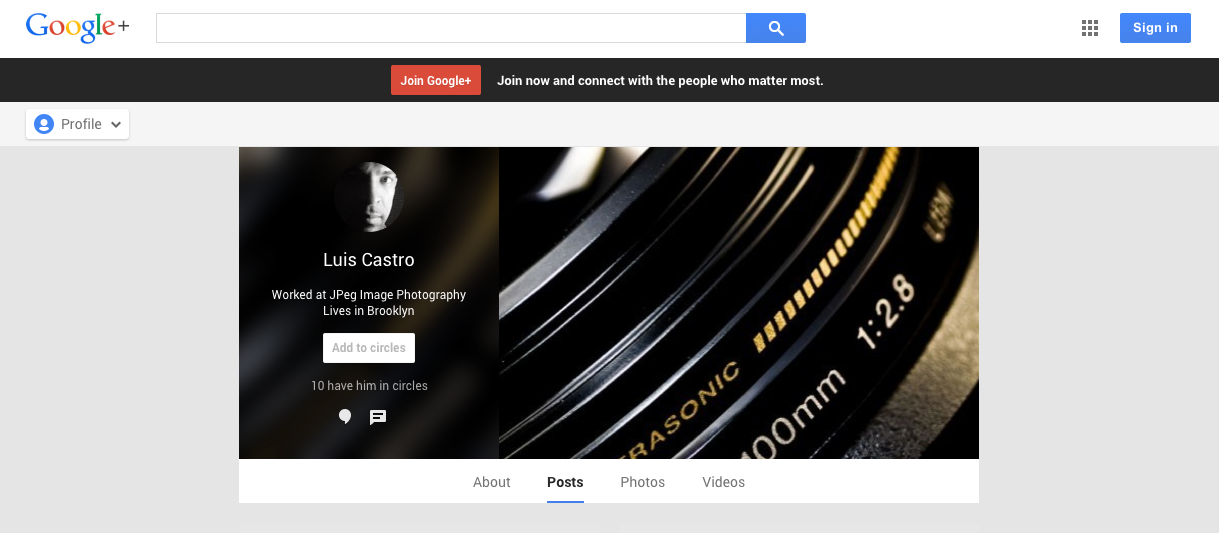Click the red Join Google+ button

[435, 81]
